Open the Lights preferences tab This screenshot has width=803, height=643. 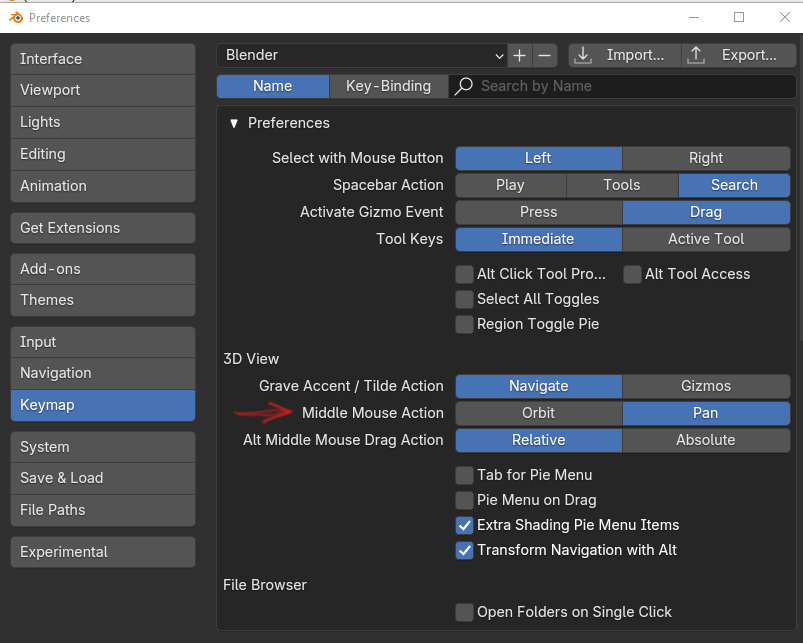pos(103,122)
